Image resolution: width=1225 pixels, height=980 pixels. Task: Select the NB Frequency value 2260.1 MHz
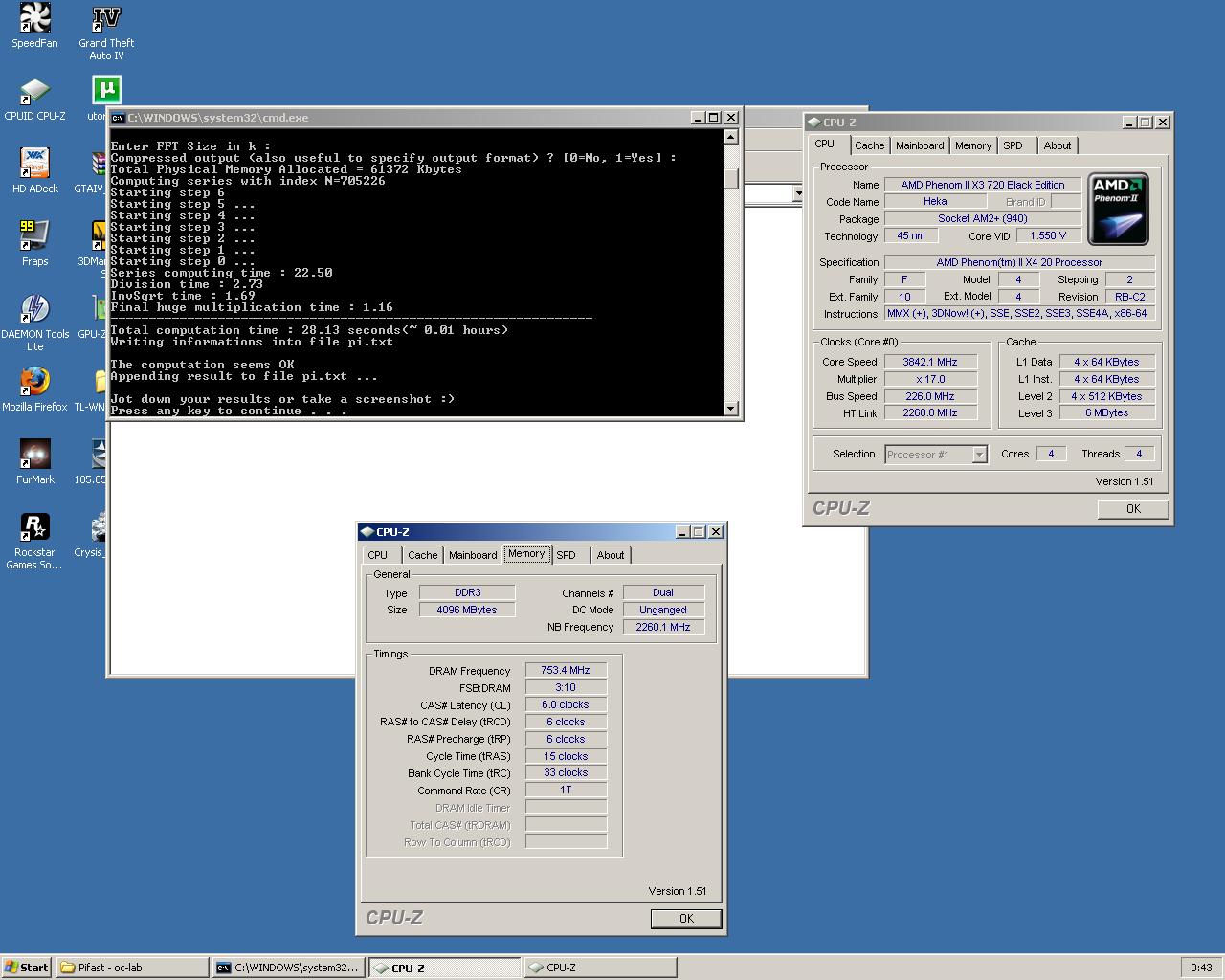point(663,627)
